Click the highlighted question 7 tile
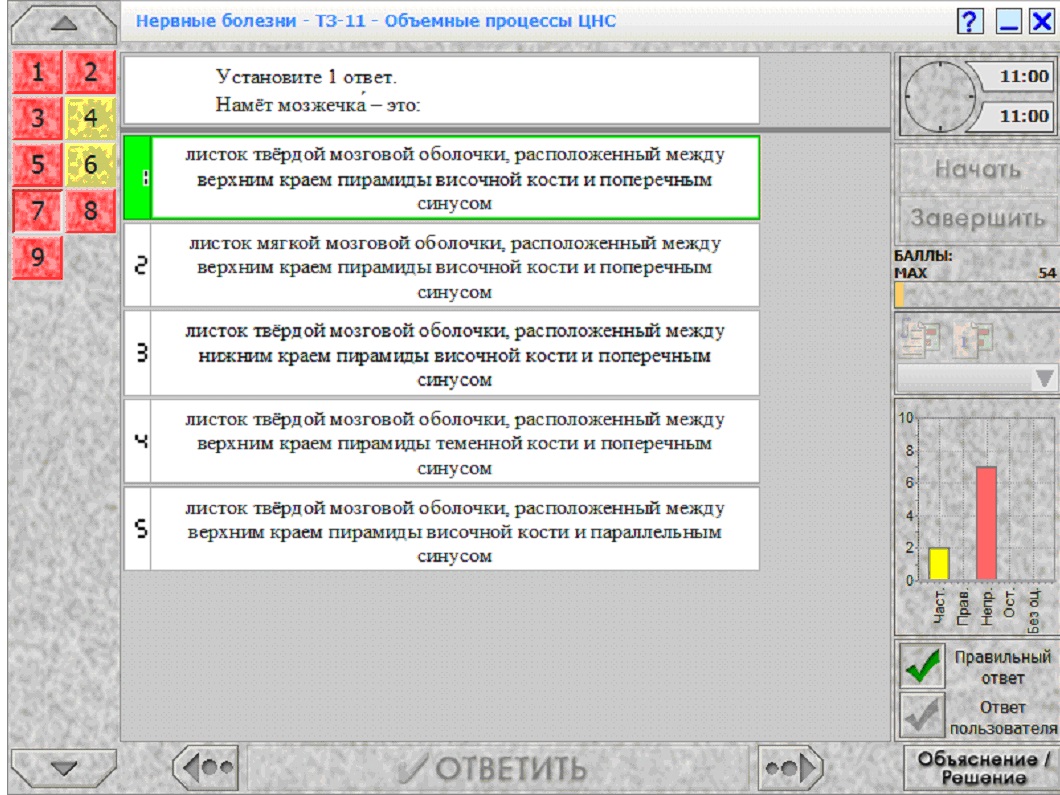1060x795 pixels. coord(38,211)
